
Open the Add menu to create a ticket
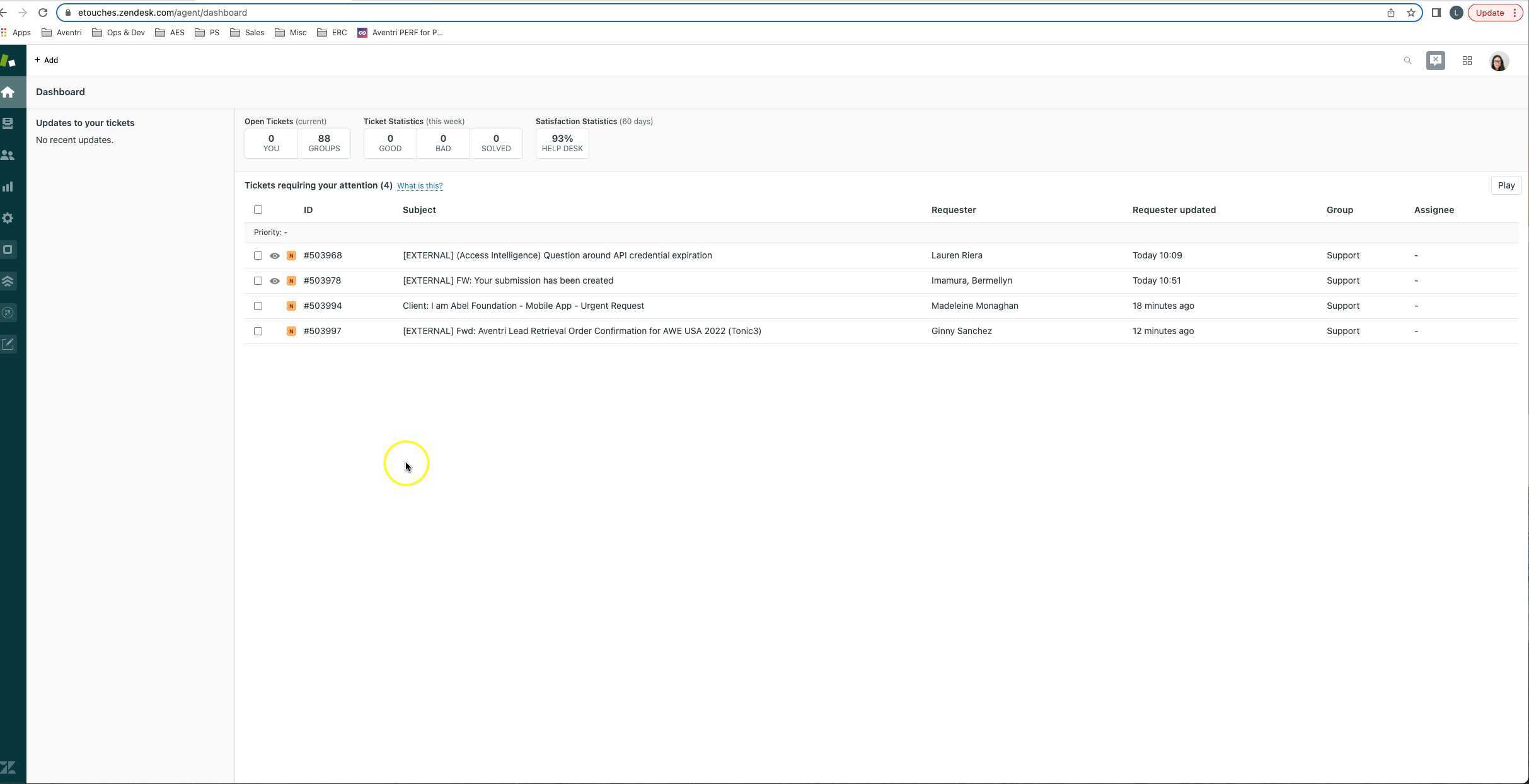point(46,60)
